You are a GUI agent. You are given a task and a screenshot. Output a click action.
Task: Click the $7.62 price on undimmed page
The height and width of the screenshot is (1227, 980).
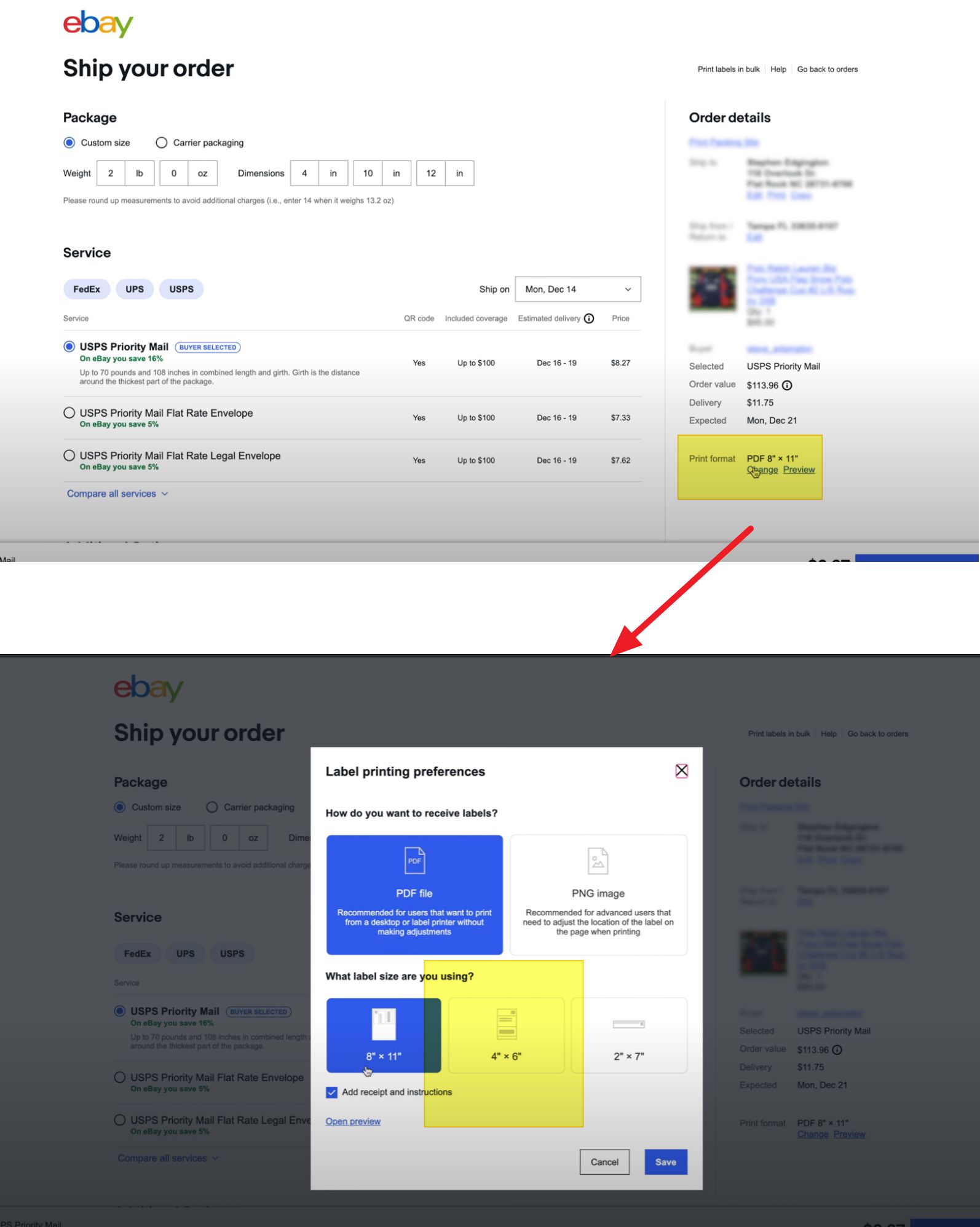620,460
